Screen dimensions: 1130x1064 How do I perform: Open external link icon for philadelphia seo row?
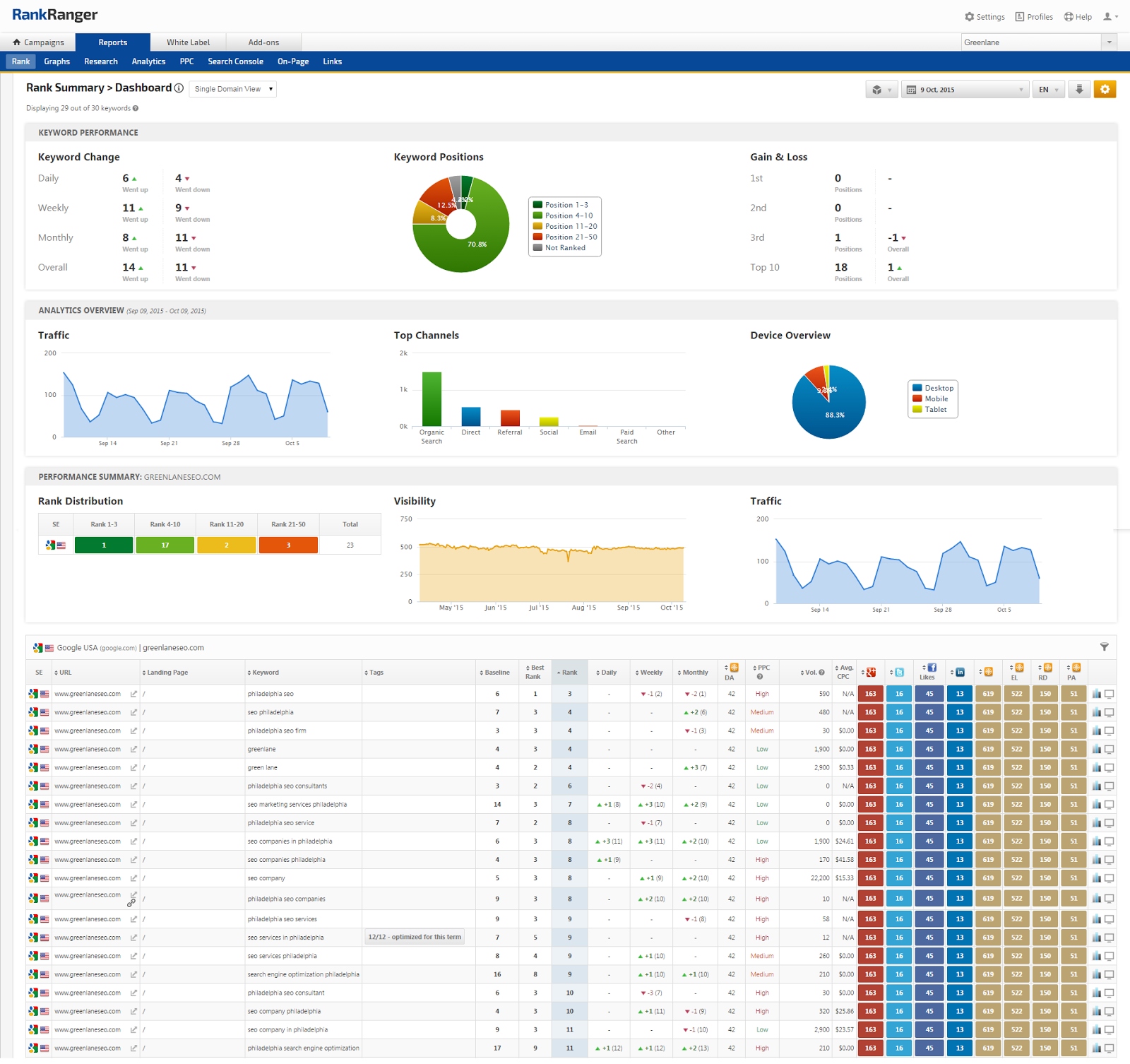(x=133, y=694)
